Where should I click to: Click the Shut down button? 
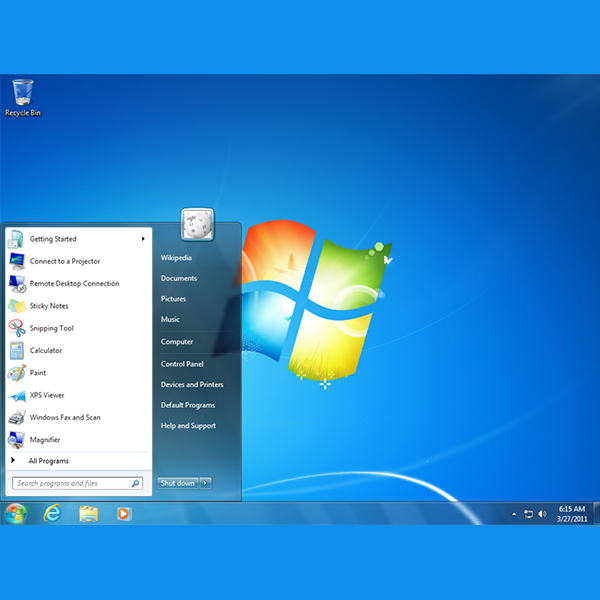click(x=178, y=483)
